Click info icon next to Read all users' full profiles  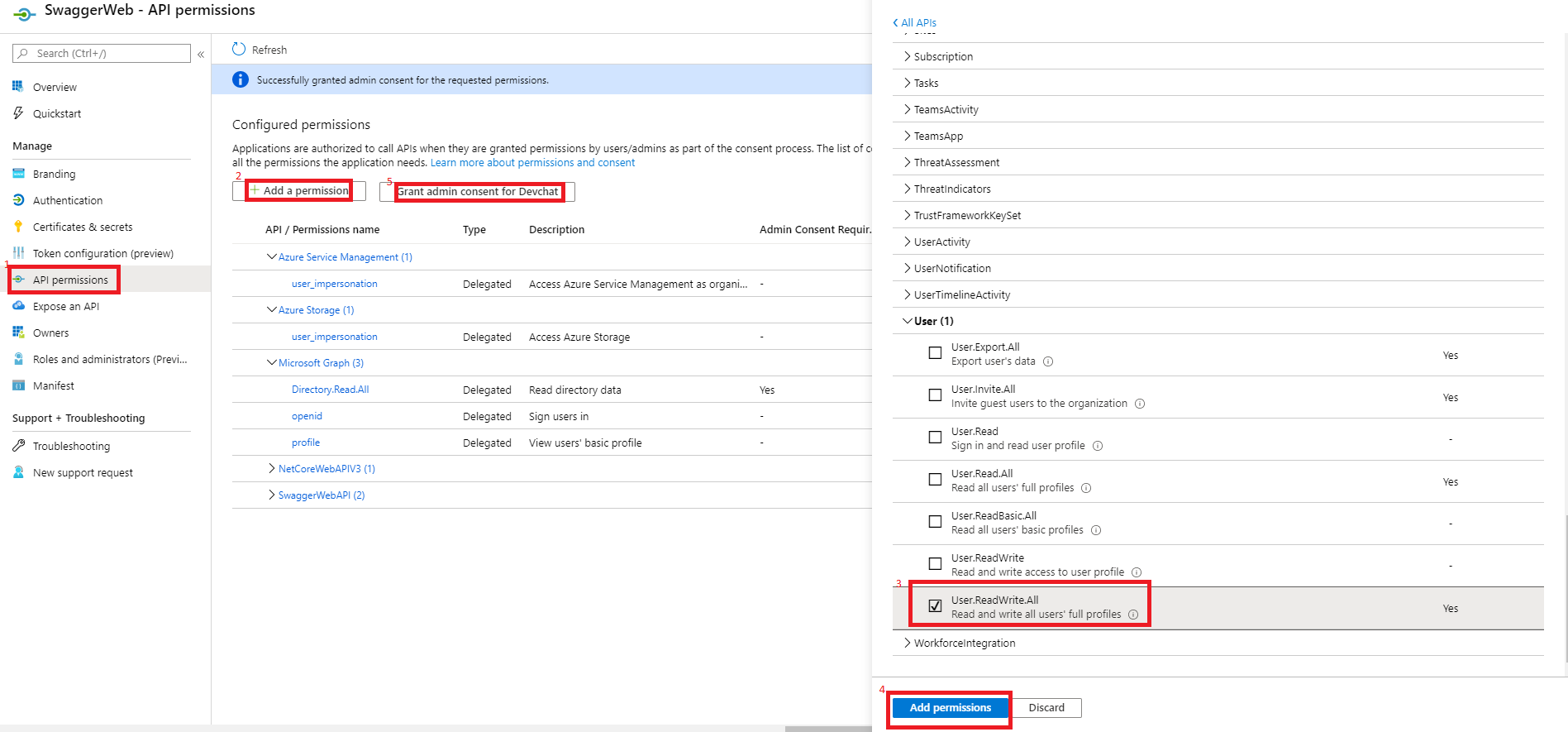pos(1086,488)
